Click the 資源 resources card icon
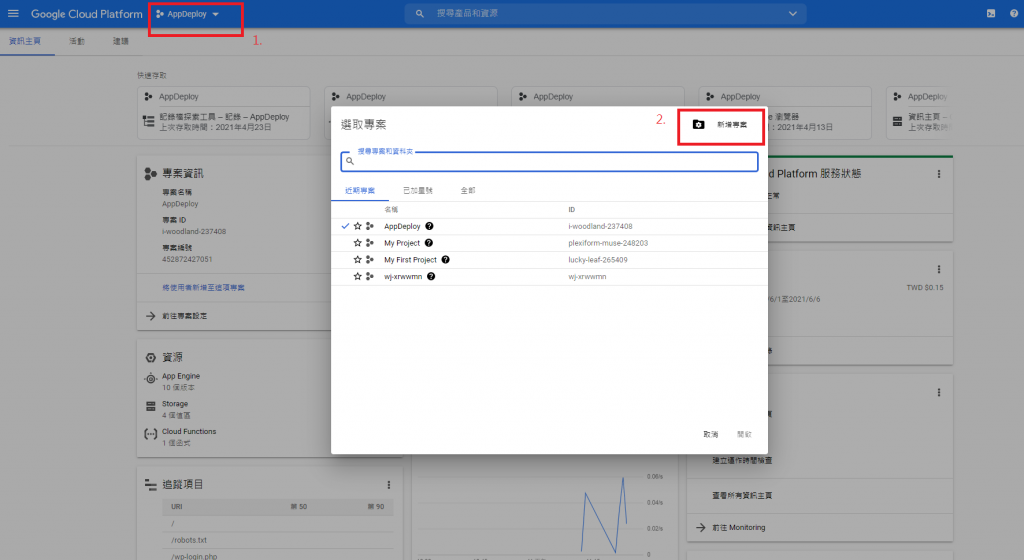Screen dimensions: 1024x560 [x=150, y=358]
